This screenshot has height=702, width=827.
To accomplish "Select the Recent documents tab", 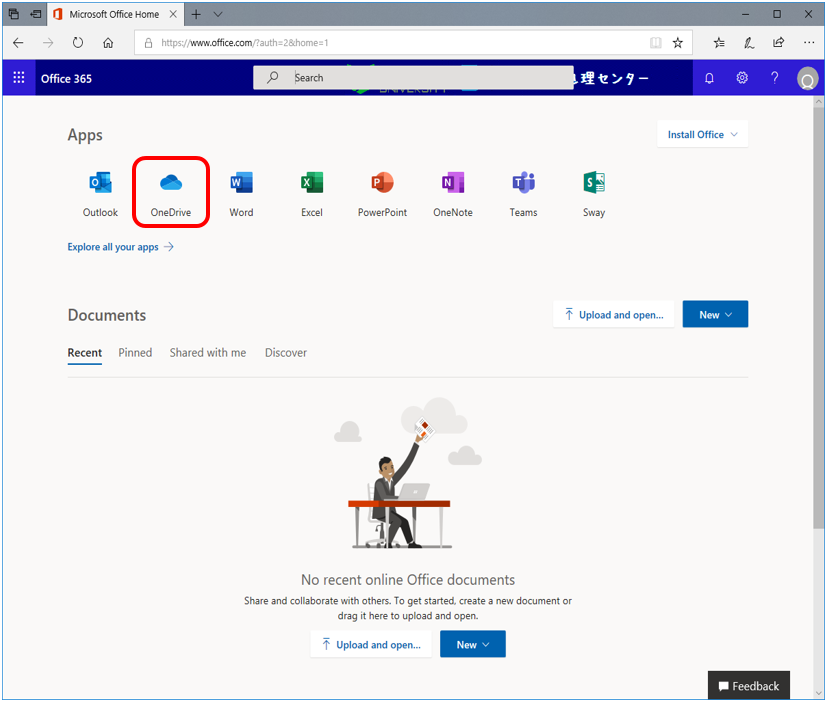I will [x=84, y=353].
